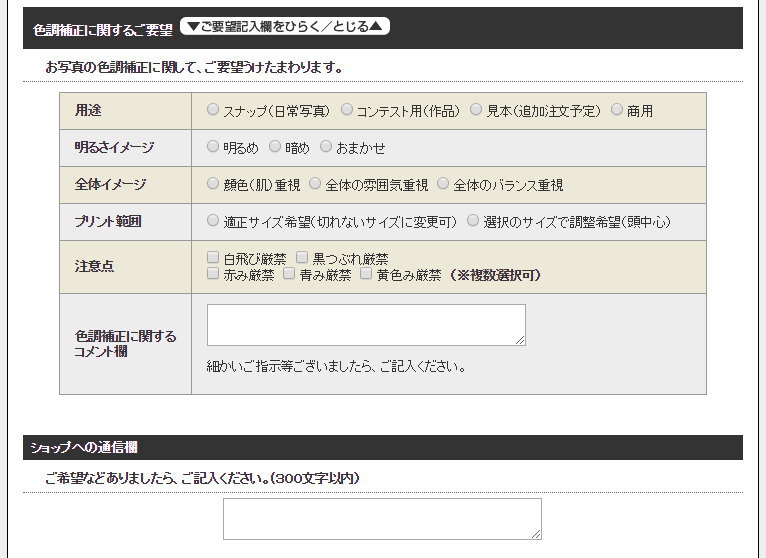Select 暗め brightness radio button
This screenshot has height=558, width=766.
click(275, 146)
